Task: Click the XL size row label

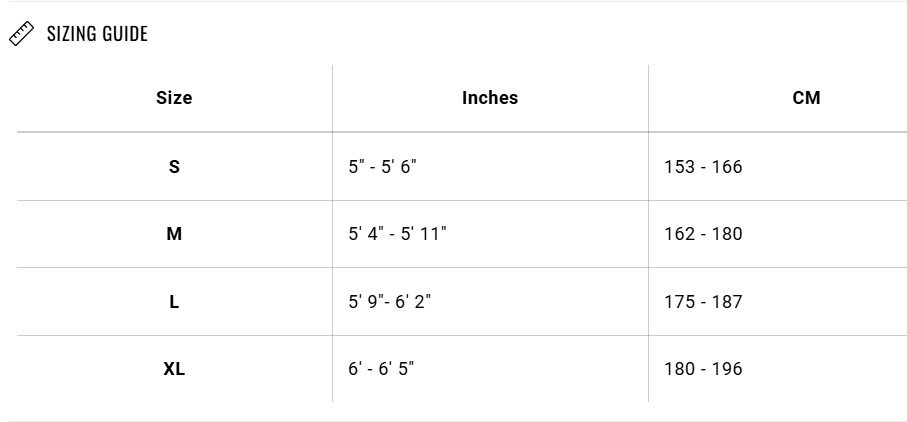Action: 174,368
